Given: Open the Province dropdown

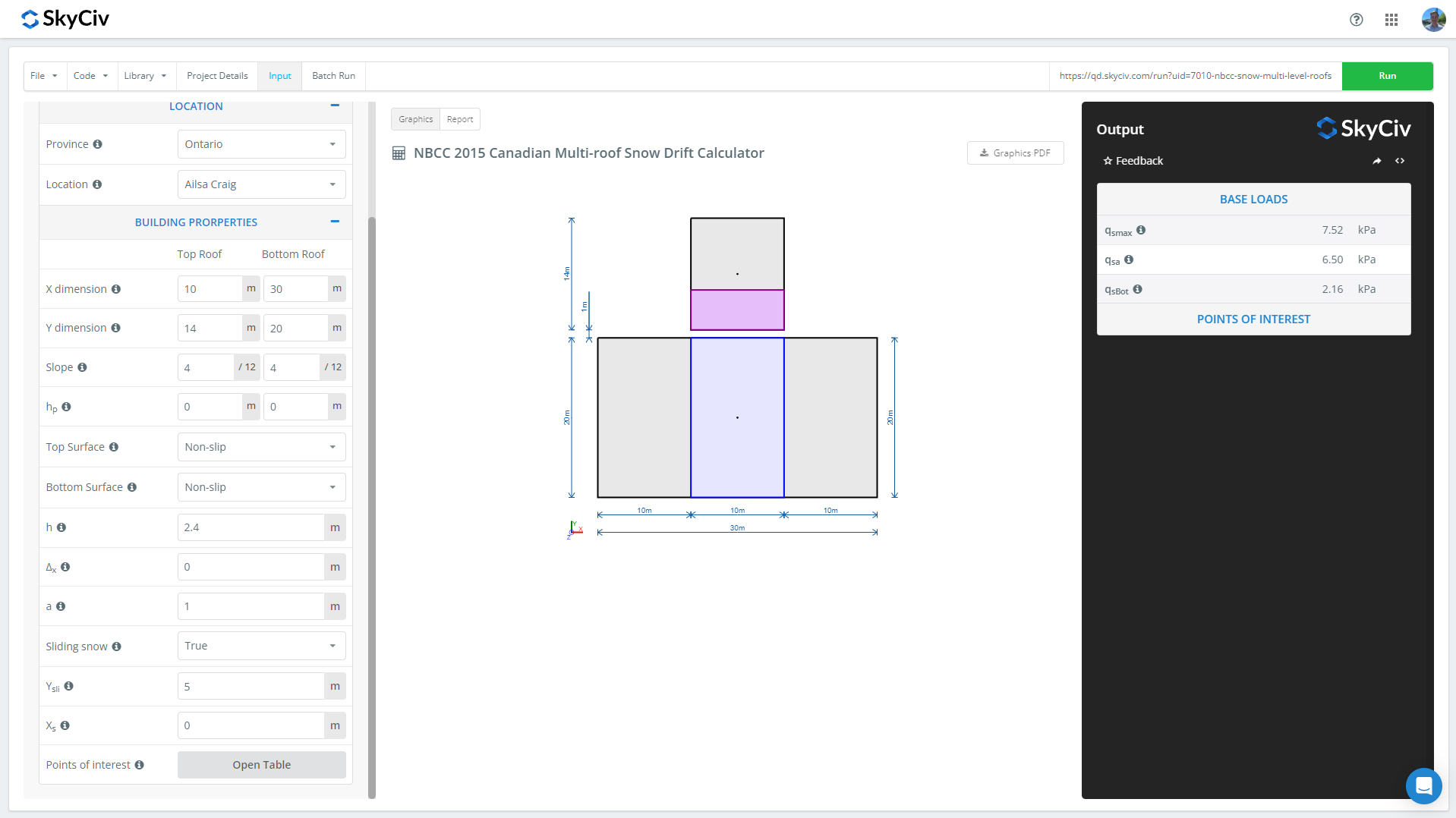Looking at the screenshot, I should (261, 144).
